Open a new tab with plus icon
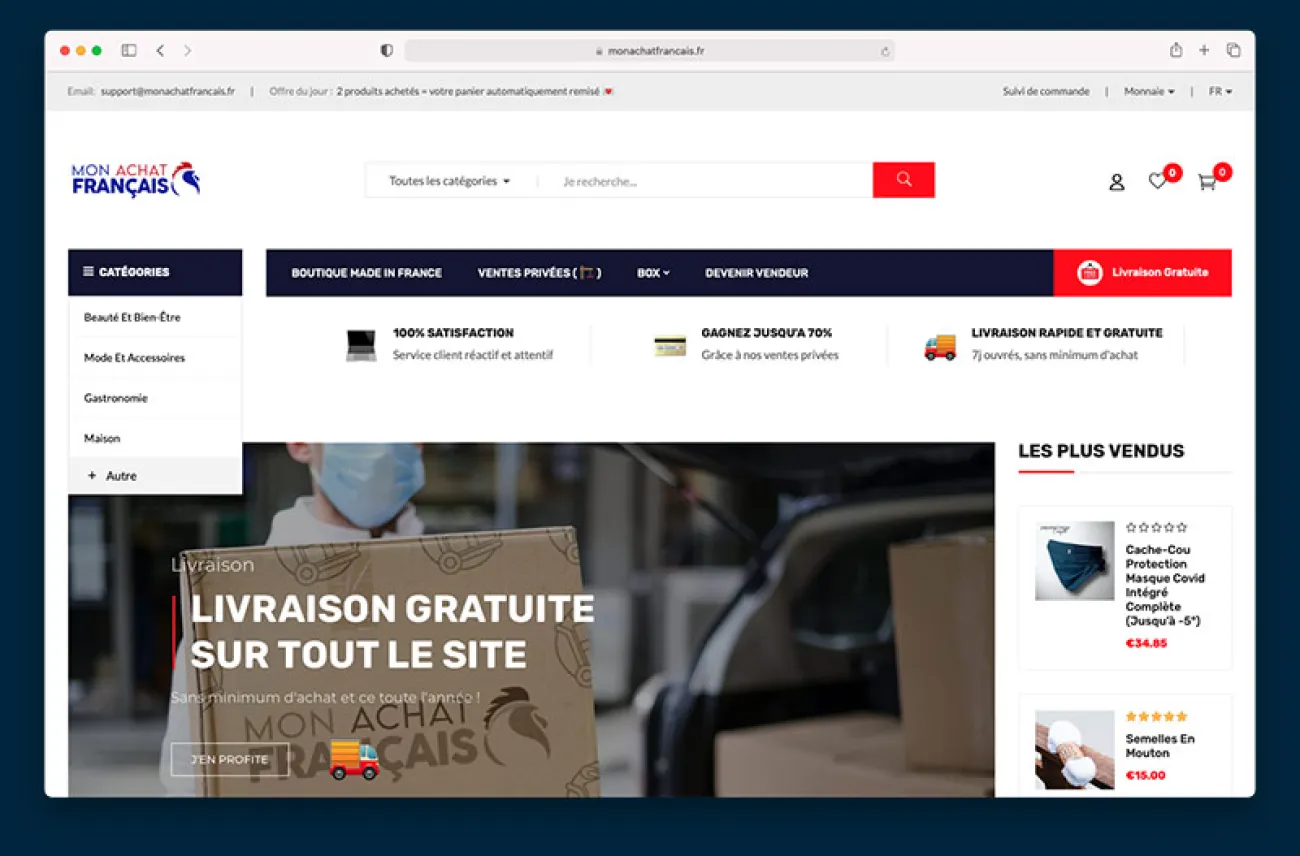 pyautogui.click(x=1204, y=50)
